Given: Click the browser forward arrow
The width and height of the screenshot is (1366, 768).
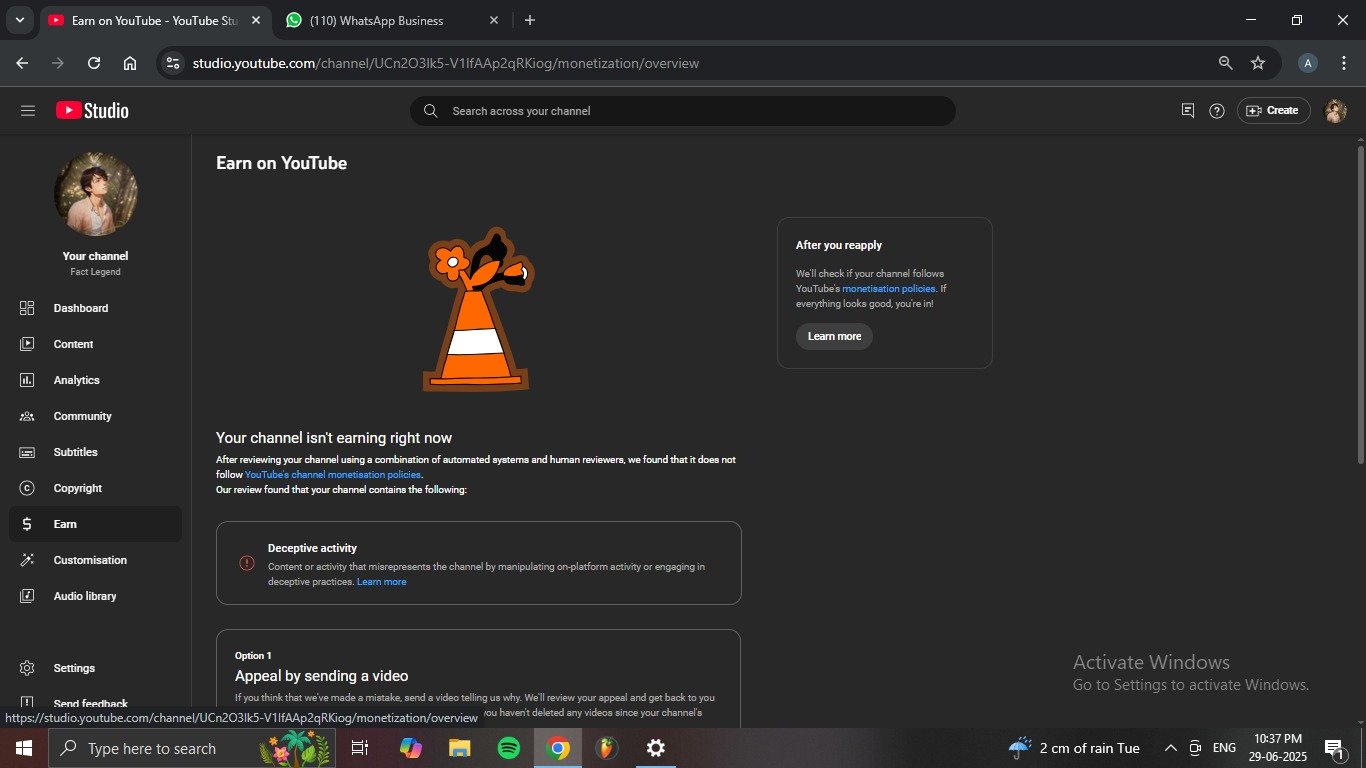Looking at the screenshot, I should 58,63.
